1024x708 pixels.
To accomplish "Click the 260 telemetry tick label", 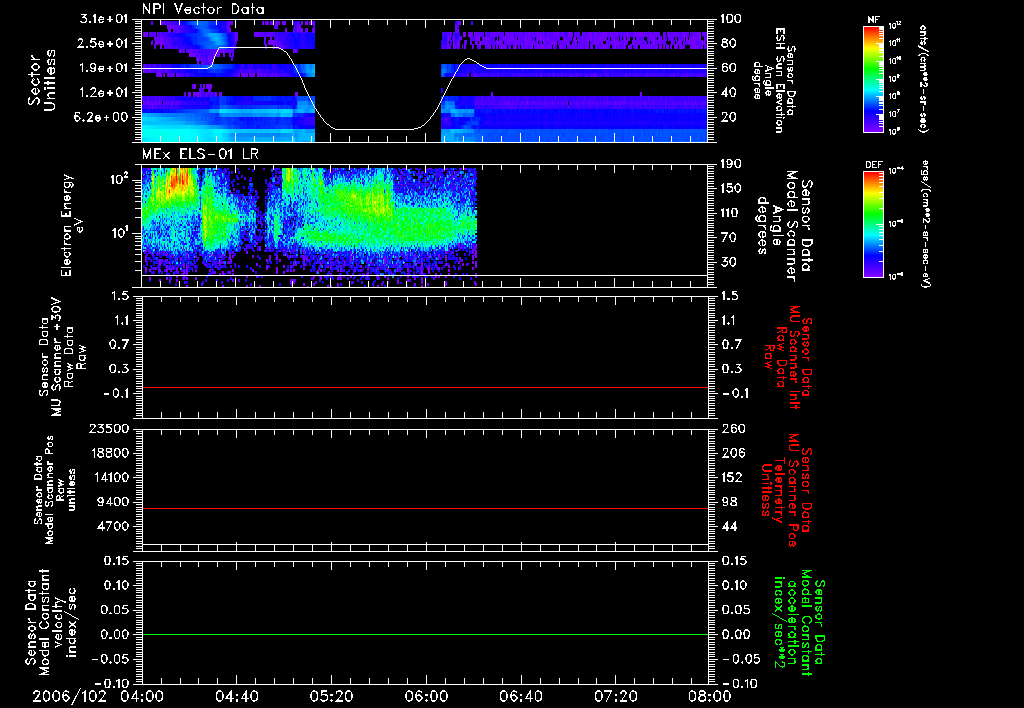I will point(733,429).
